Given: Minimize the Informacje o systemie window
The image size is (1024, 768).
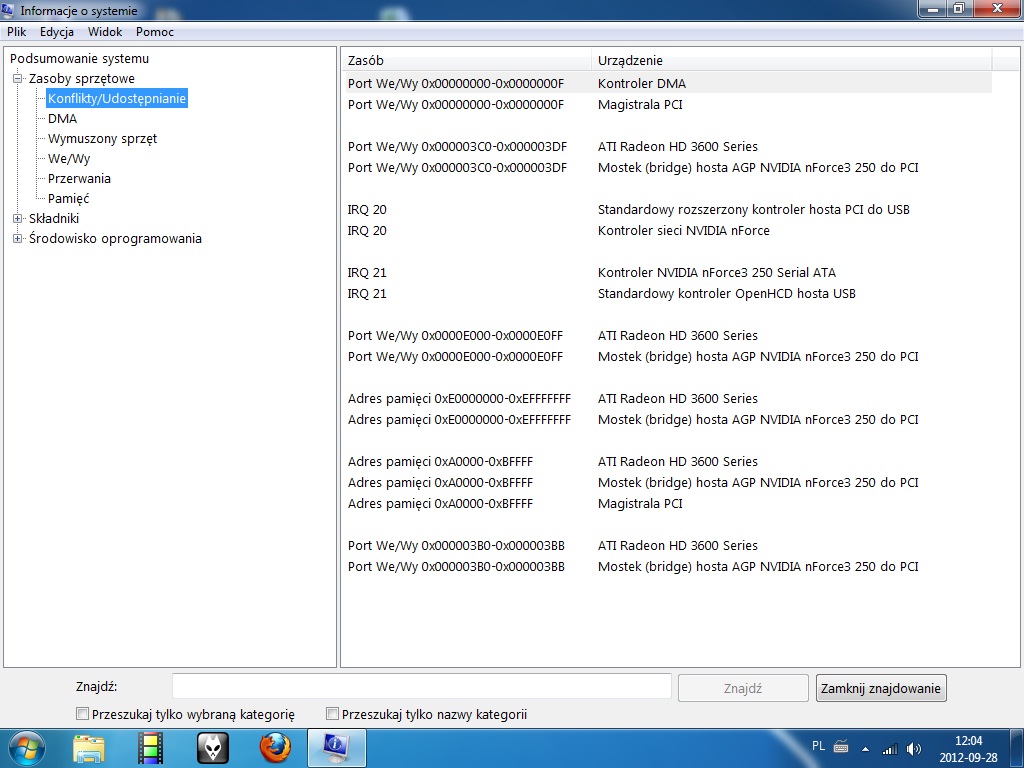Looking at the screenshot, I should (x=933, y=8).
